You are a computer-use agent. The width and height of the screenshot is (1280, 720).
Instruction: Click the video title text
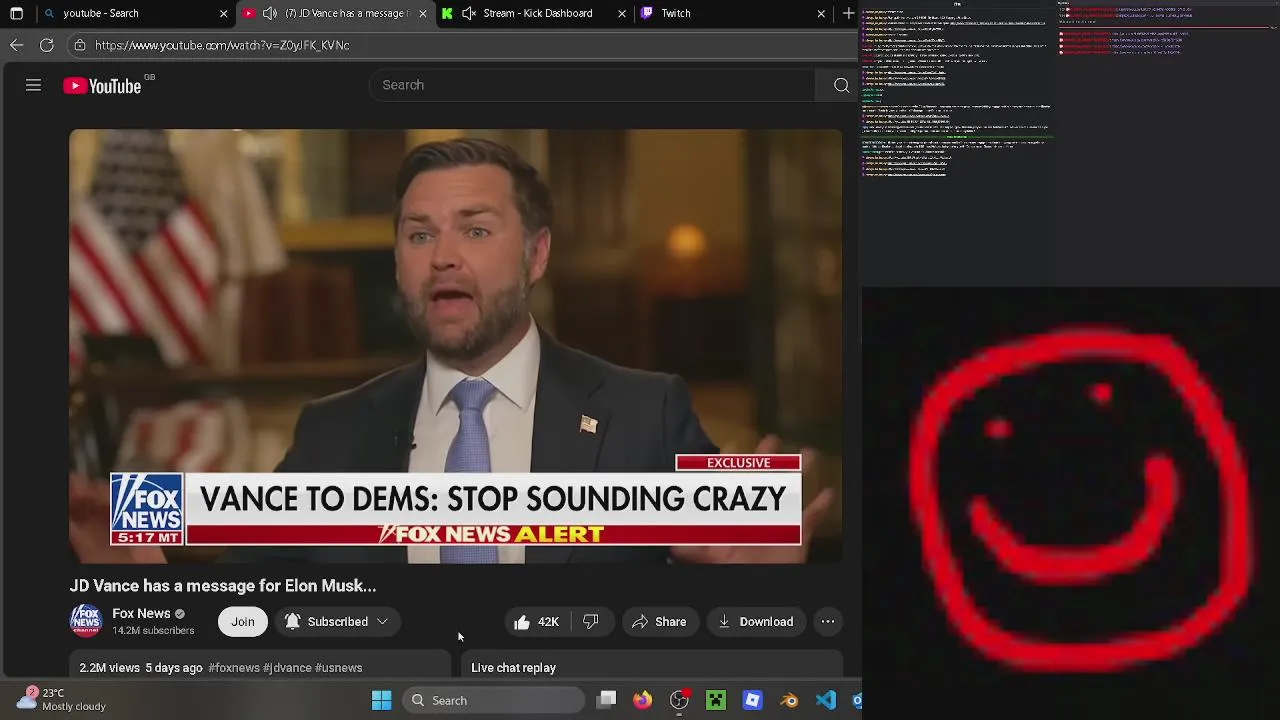[222, 586]
